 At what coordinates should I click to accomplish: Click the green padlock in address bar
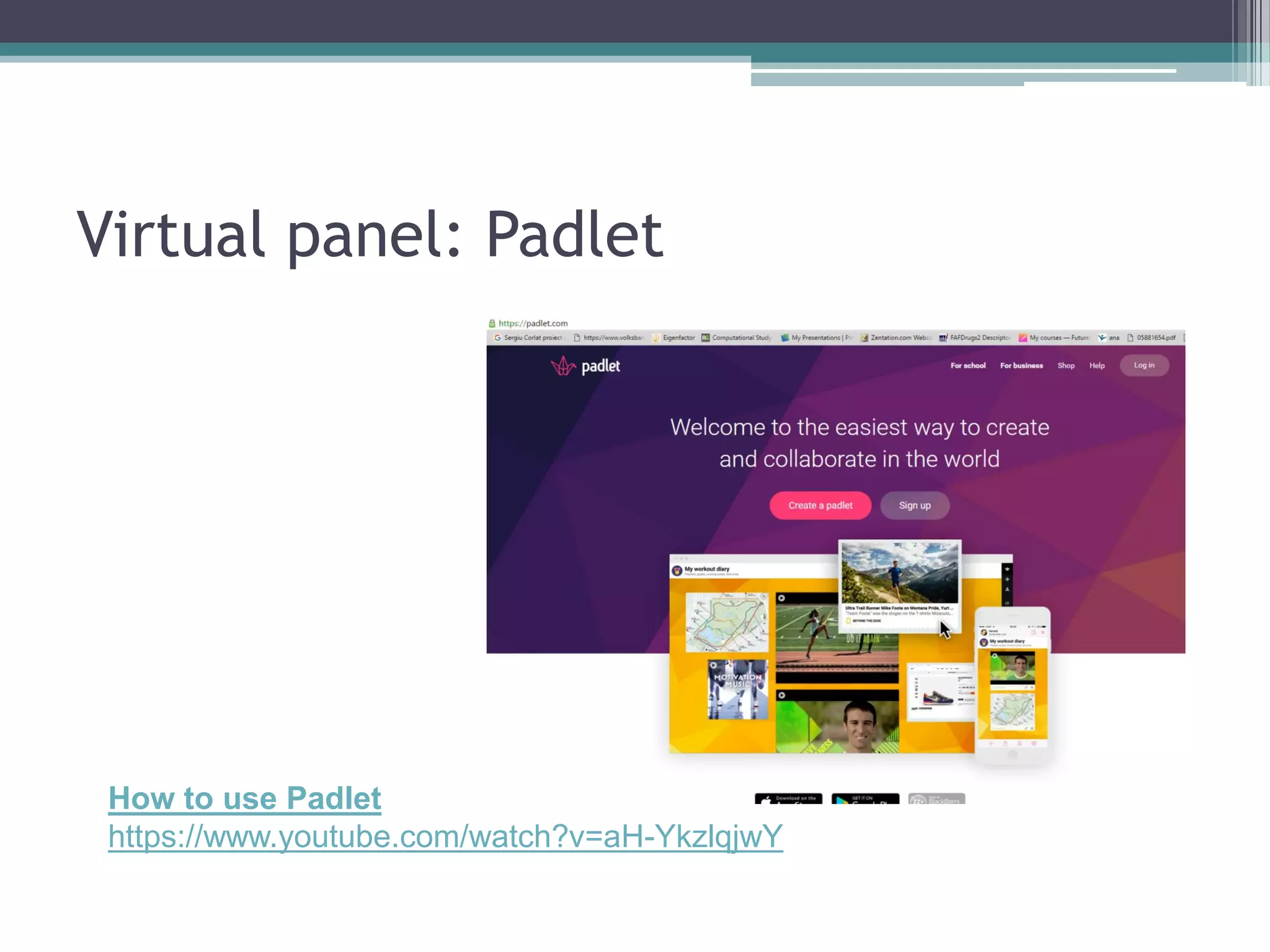tap(492, 324)
